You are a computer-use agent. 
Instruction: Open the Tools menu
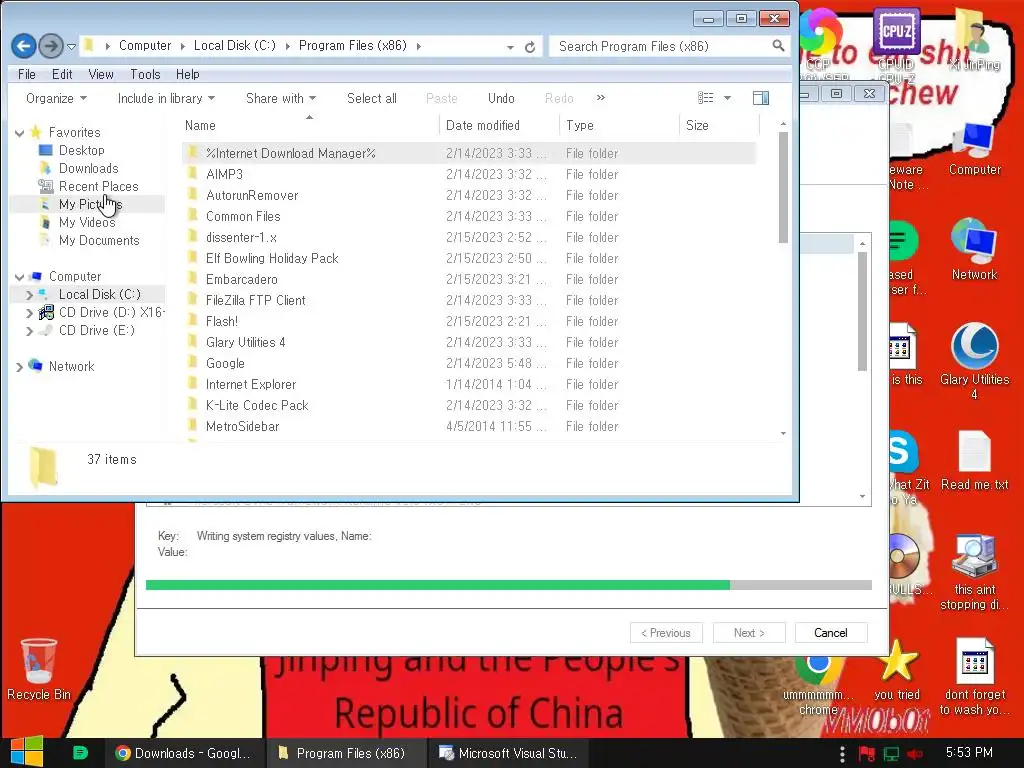[x=145, y=74]
